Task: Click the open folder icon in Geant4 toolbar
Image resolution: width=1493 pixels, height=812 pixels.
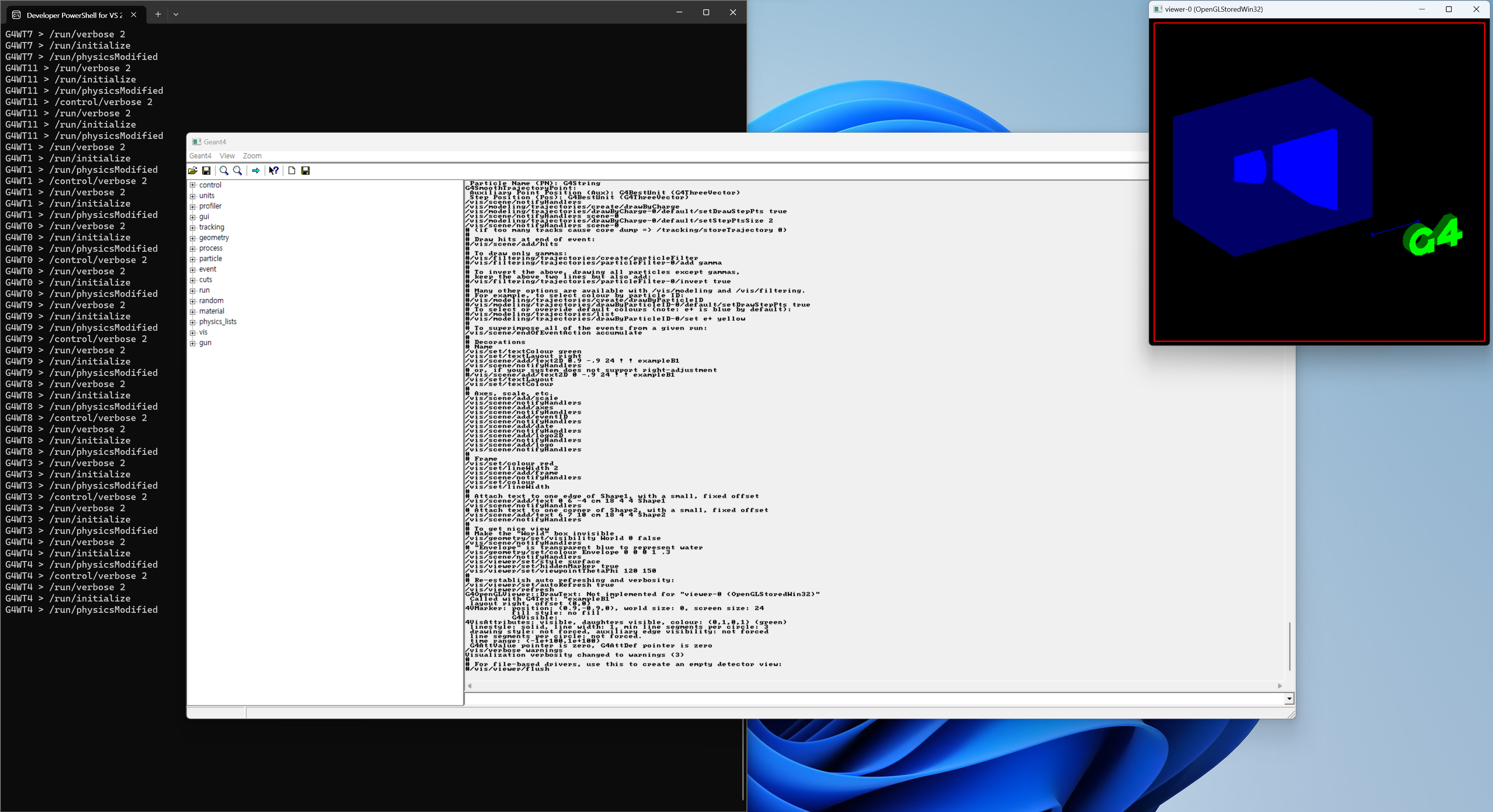Action: pyautogui.click(x=192, y=170)
